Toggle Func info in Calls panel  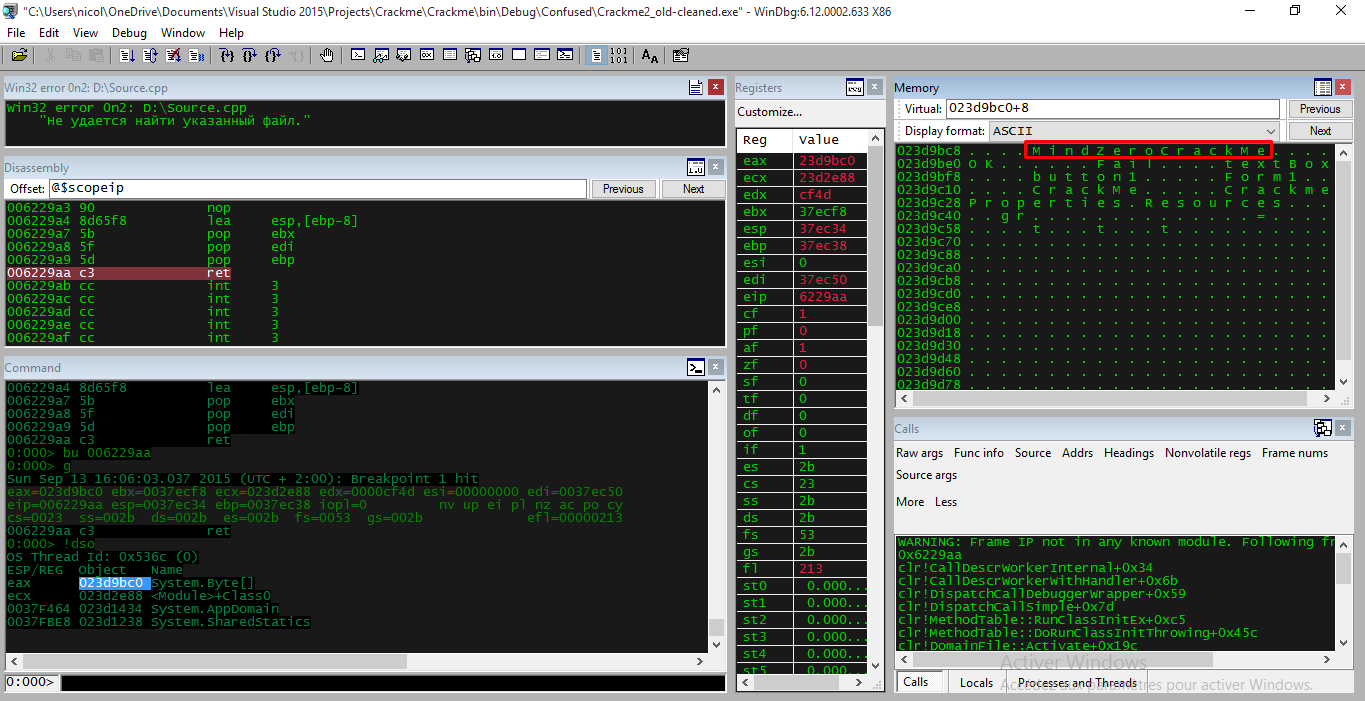pyautogui.click(x=979, y=453)
